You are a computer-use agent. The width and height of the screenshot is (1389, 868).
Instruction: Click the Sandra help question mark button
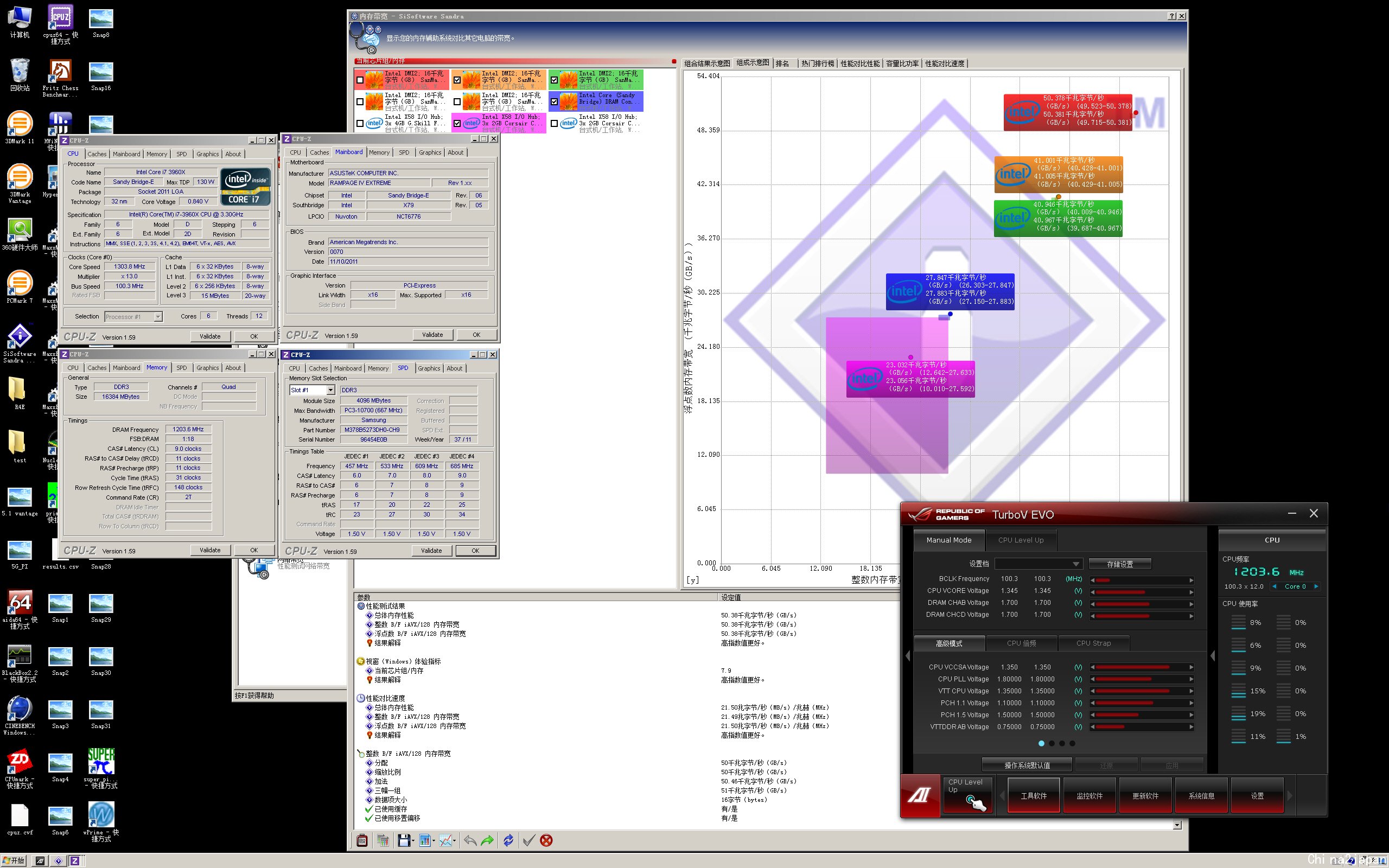click(x=1171, y=16)
